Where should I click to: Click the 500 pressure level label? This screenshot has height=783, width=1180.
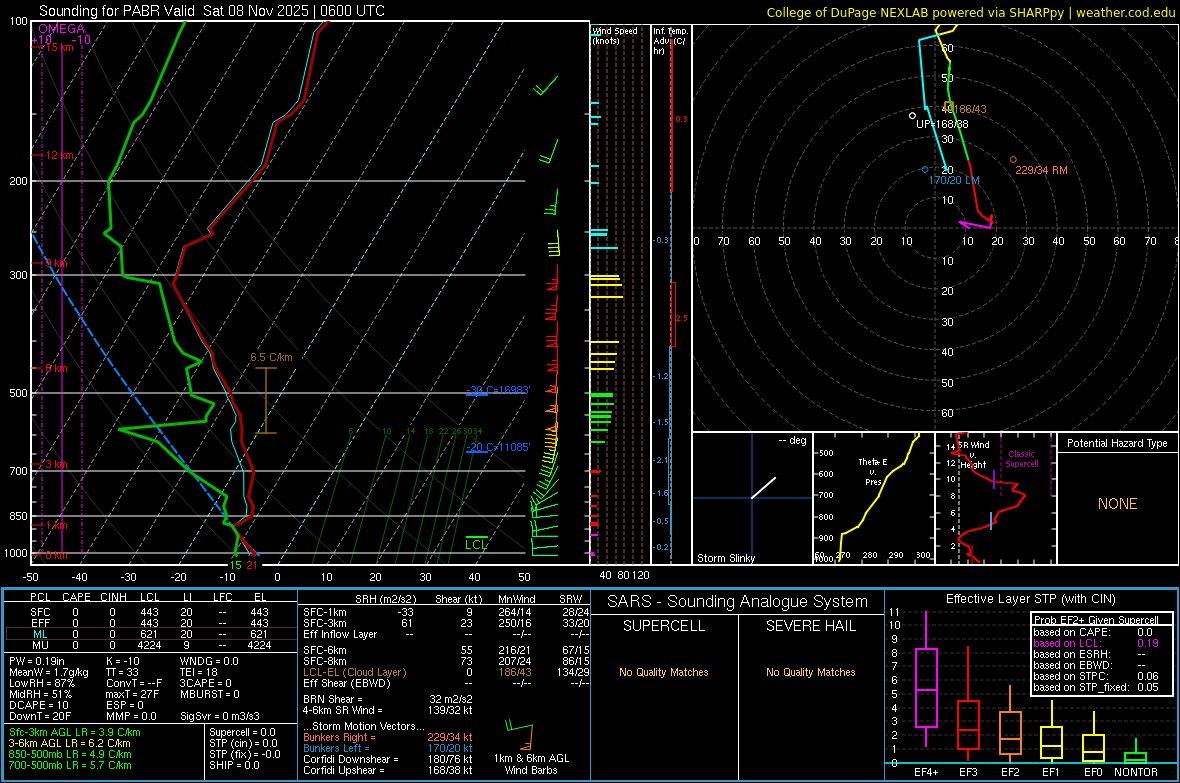click(x=18, y=393)
